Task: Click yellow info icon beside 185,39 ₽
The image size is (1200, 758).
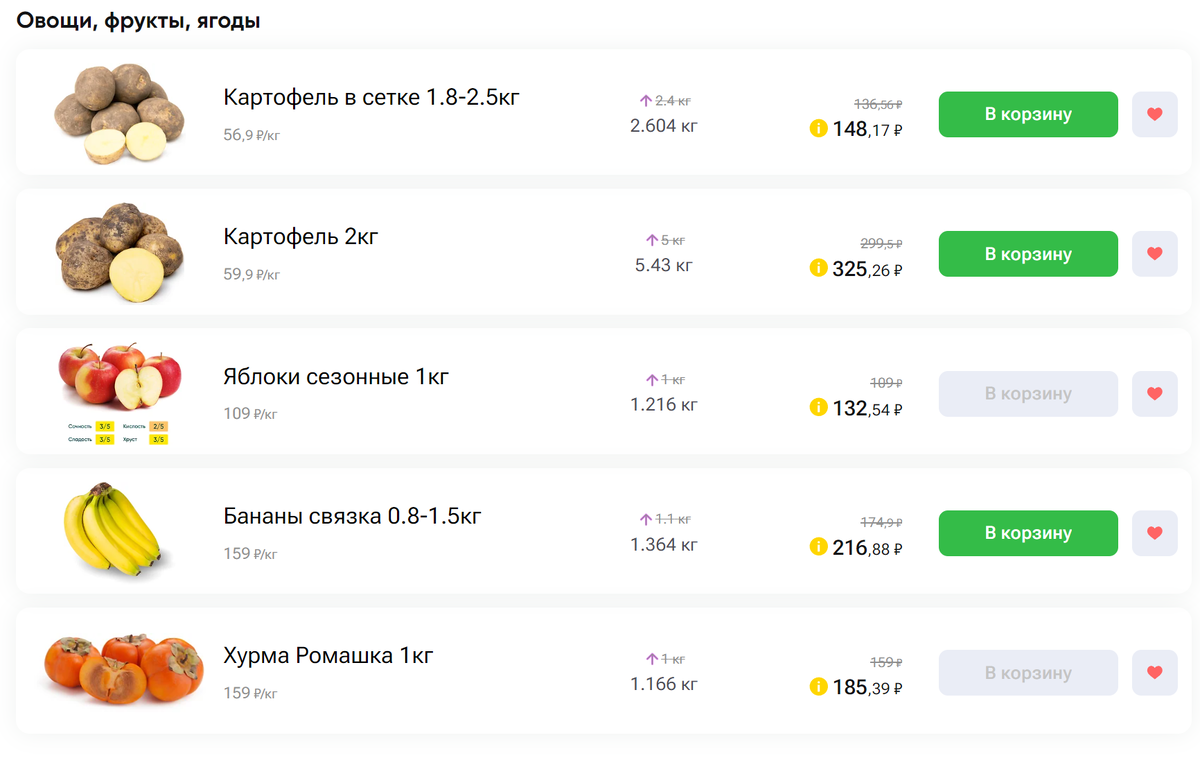Action: click(818, 687)
